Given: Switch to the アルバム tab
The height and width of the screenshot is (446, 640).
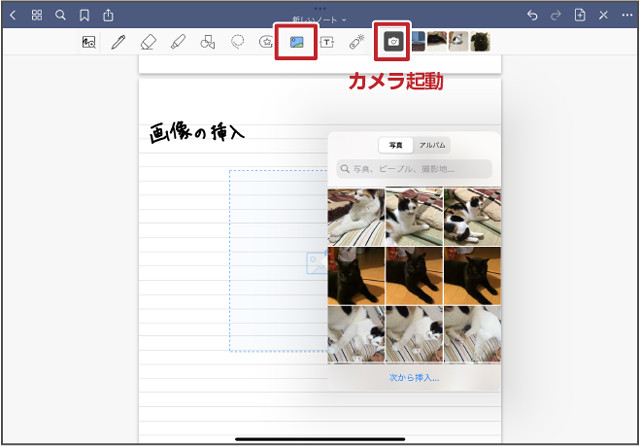Looking at the screenshot, I should 432,146.
